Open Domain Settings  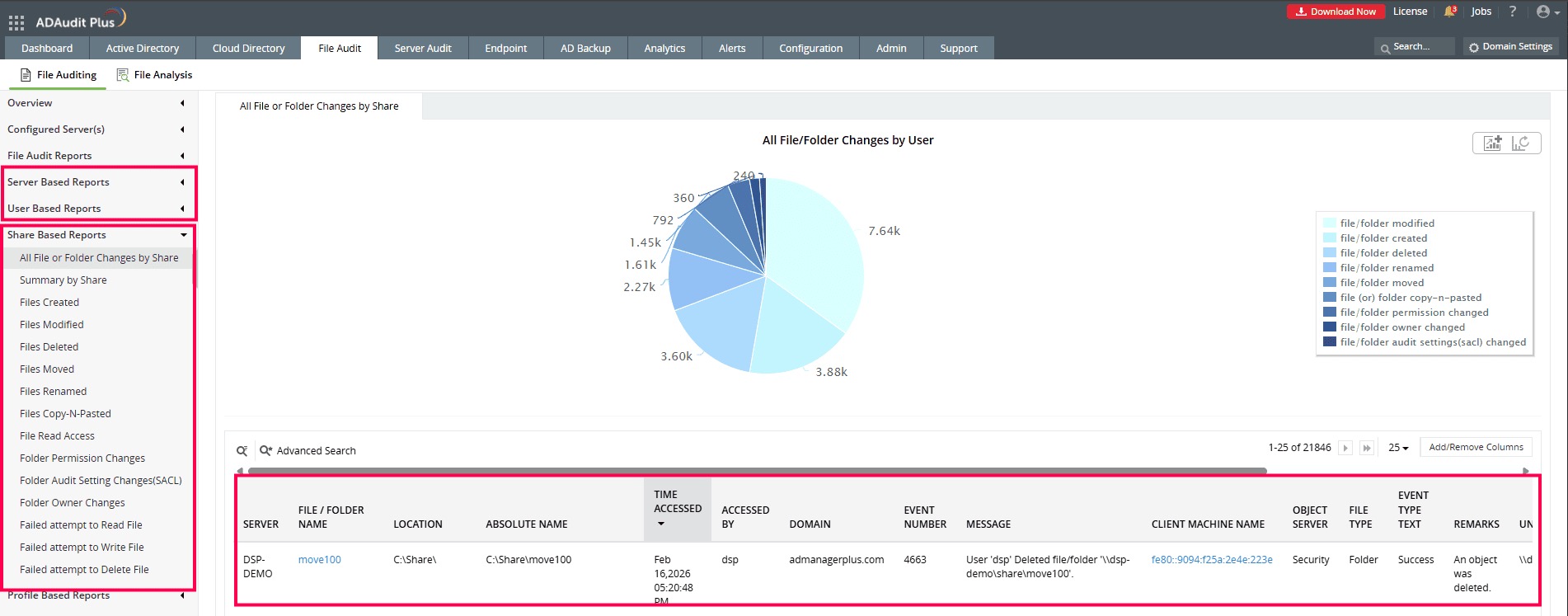(1511, 47)
